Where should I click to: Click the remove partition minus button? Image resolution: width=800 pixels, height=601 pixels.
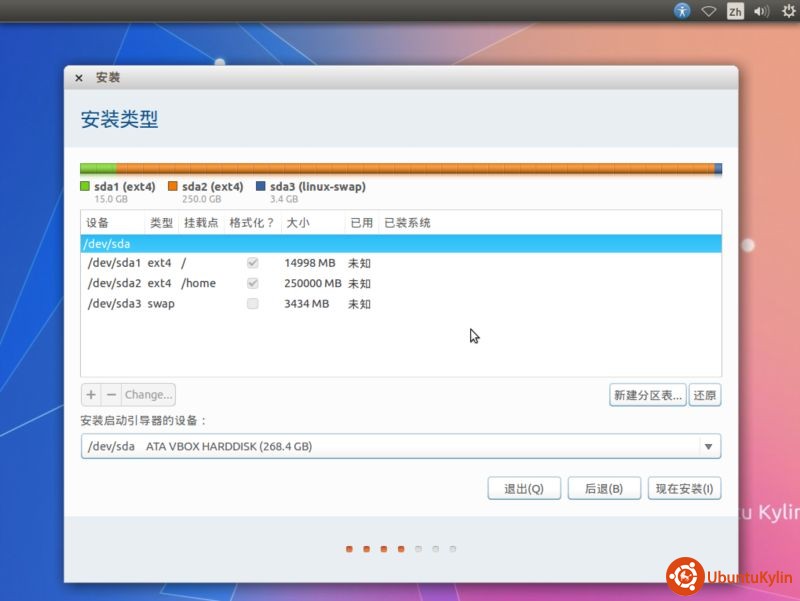tap(111, 395)
